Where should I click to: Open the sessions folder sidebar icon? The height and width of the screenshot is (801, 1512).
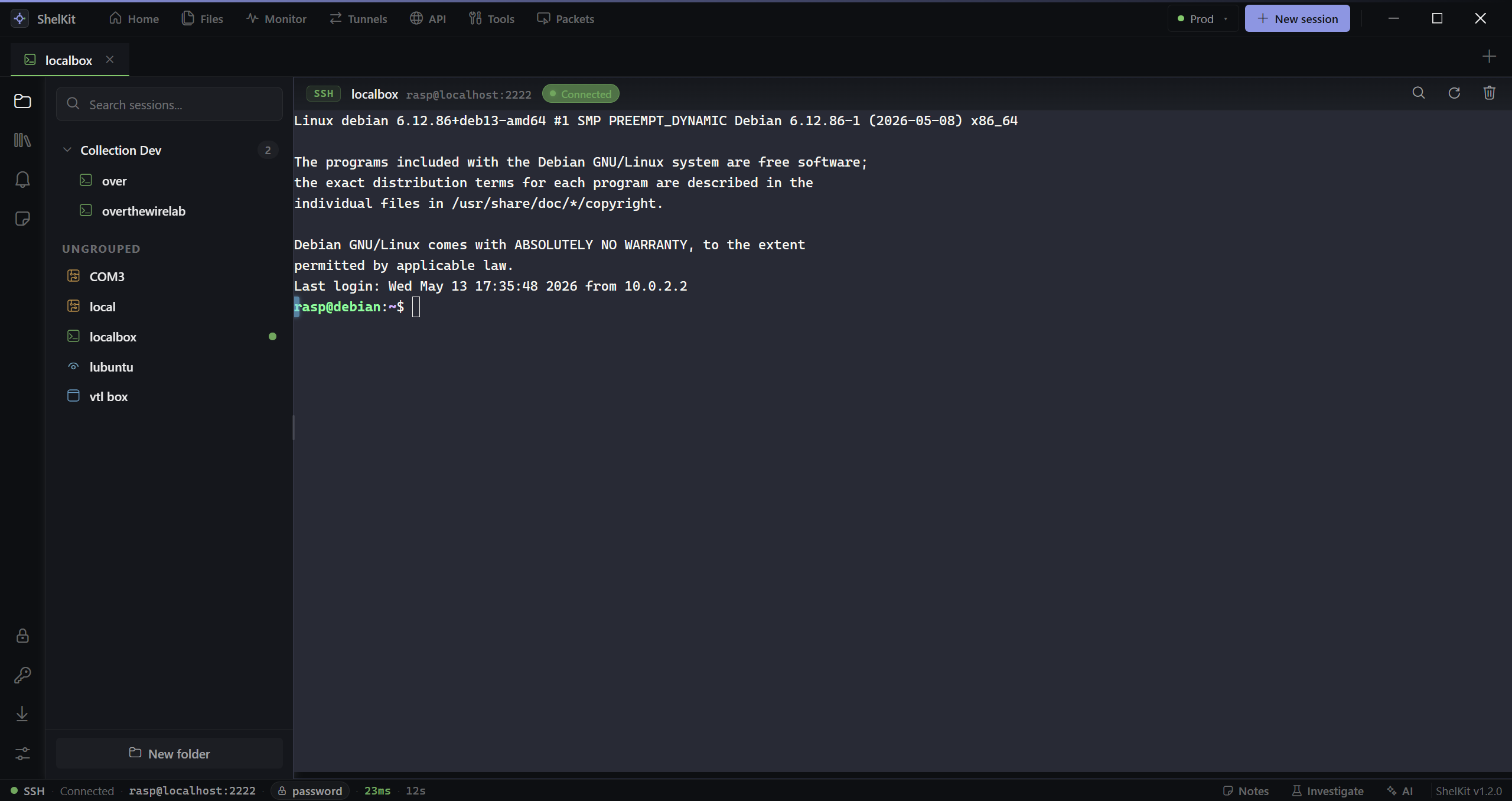22,101
